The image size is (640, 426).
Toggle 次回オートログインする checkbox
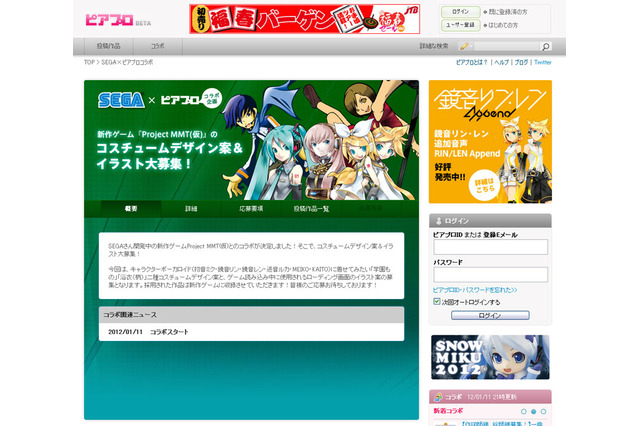[x=436, y=302]
